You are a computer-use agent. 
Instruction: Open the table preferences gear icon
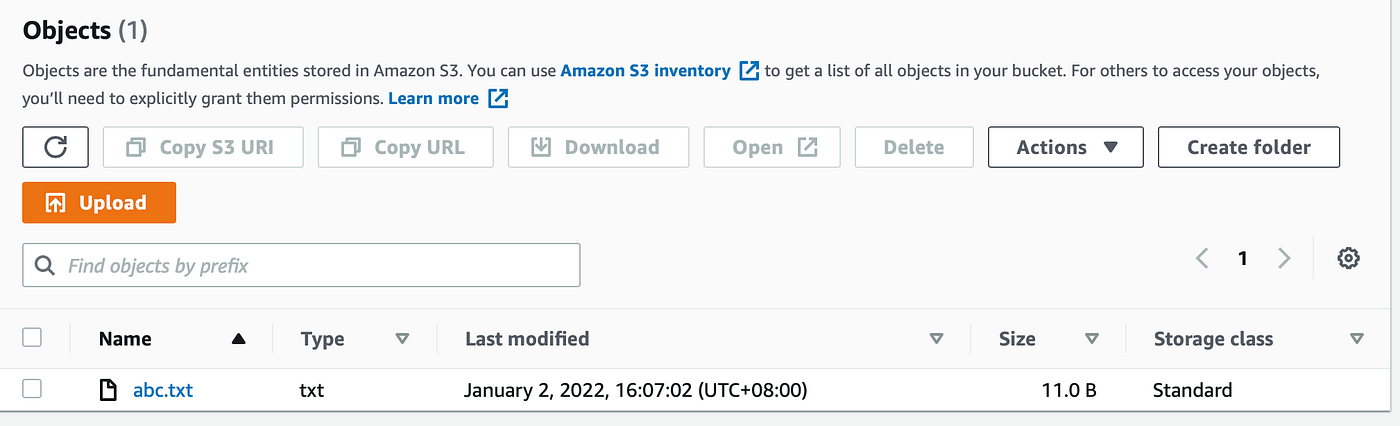tap(1348, 258)
